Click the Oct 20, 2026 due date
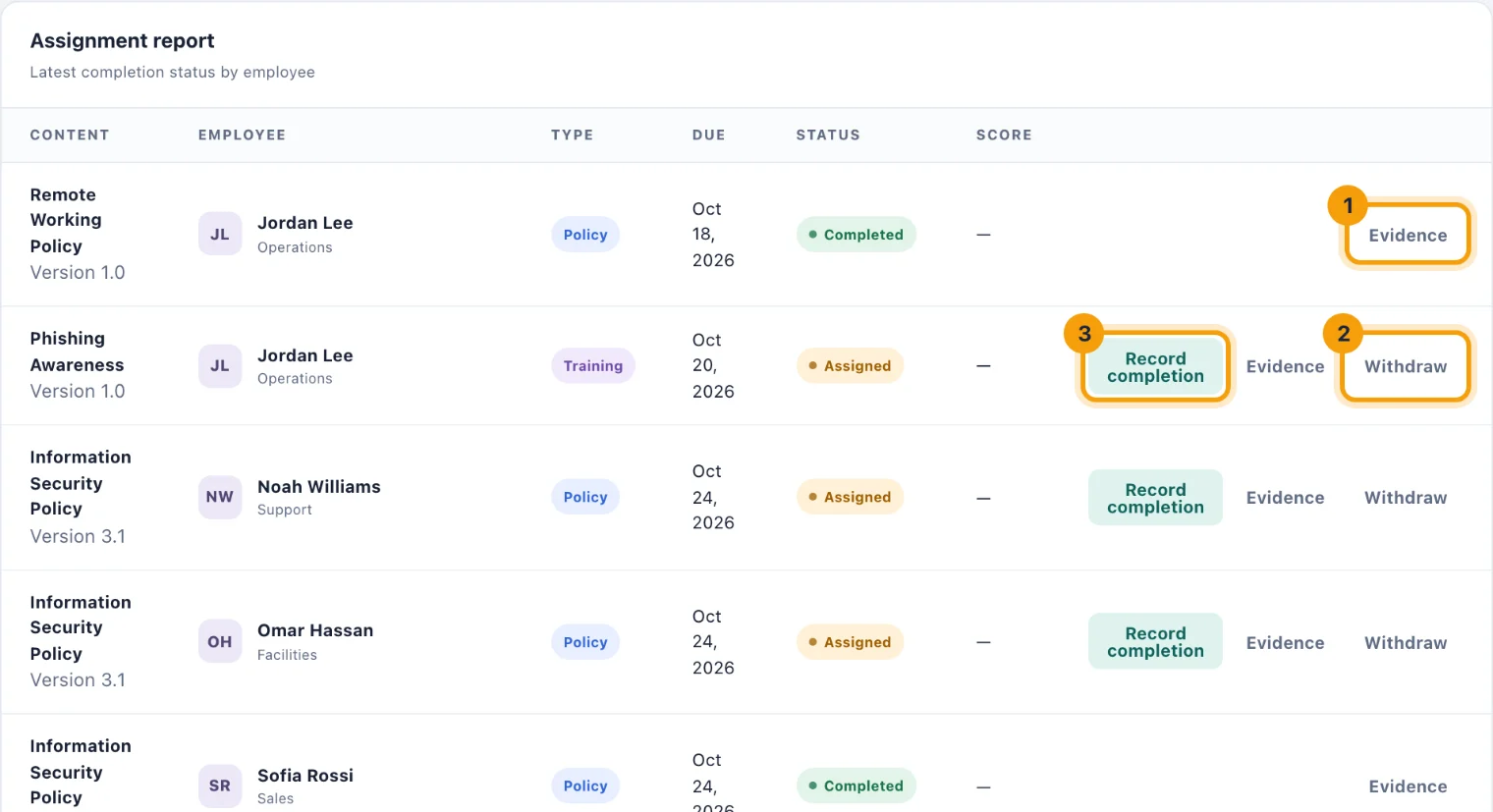 click(713, 366)
